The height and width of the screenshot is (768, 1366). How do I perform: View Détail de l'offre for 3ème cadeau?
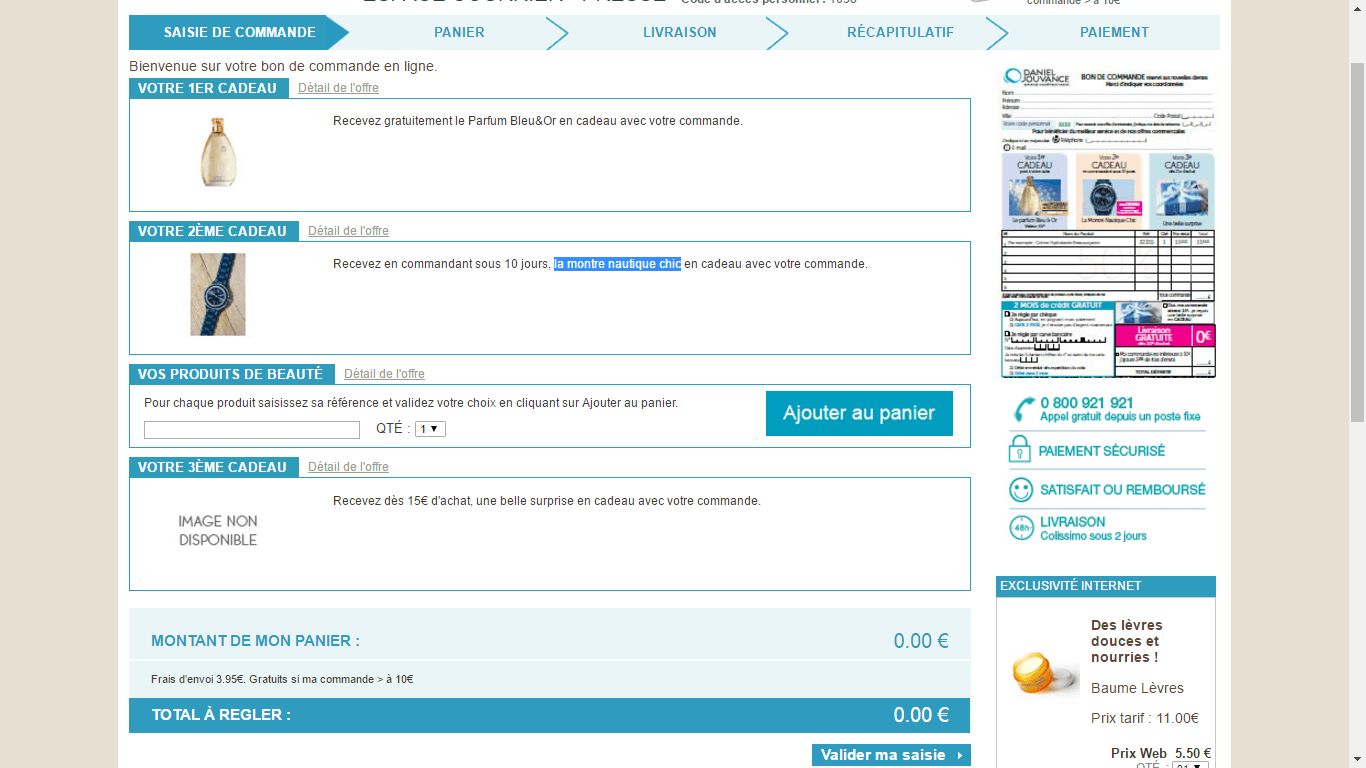tap(348, 467)
